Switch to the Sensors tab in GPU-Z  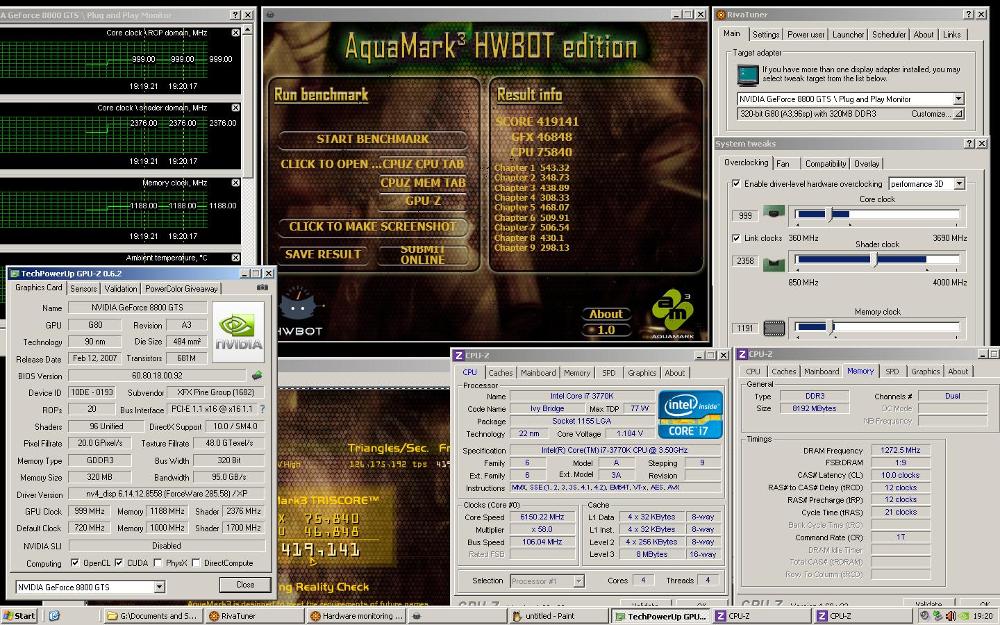click(x=84, y=289)
